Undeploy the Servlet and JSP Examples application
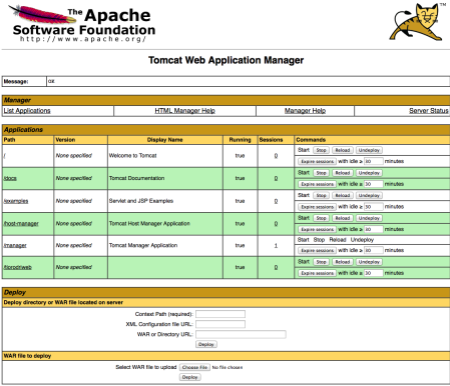 [369, 196]
